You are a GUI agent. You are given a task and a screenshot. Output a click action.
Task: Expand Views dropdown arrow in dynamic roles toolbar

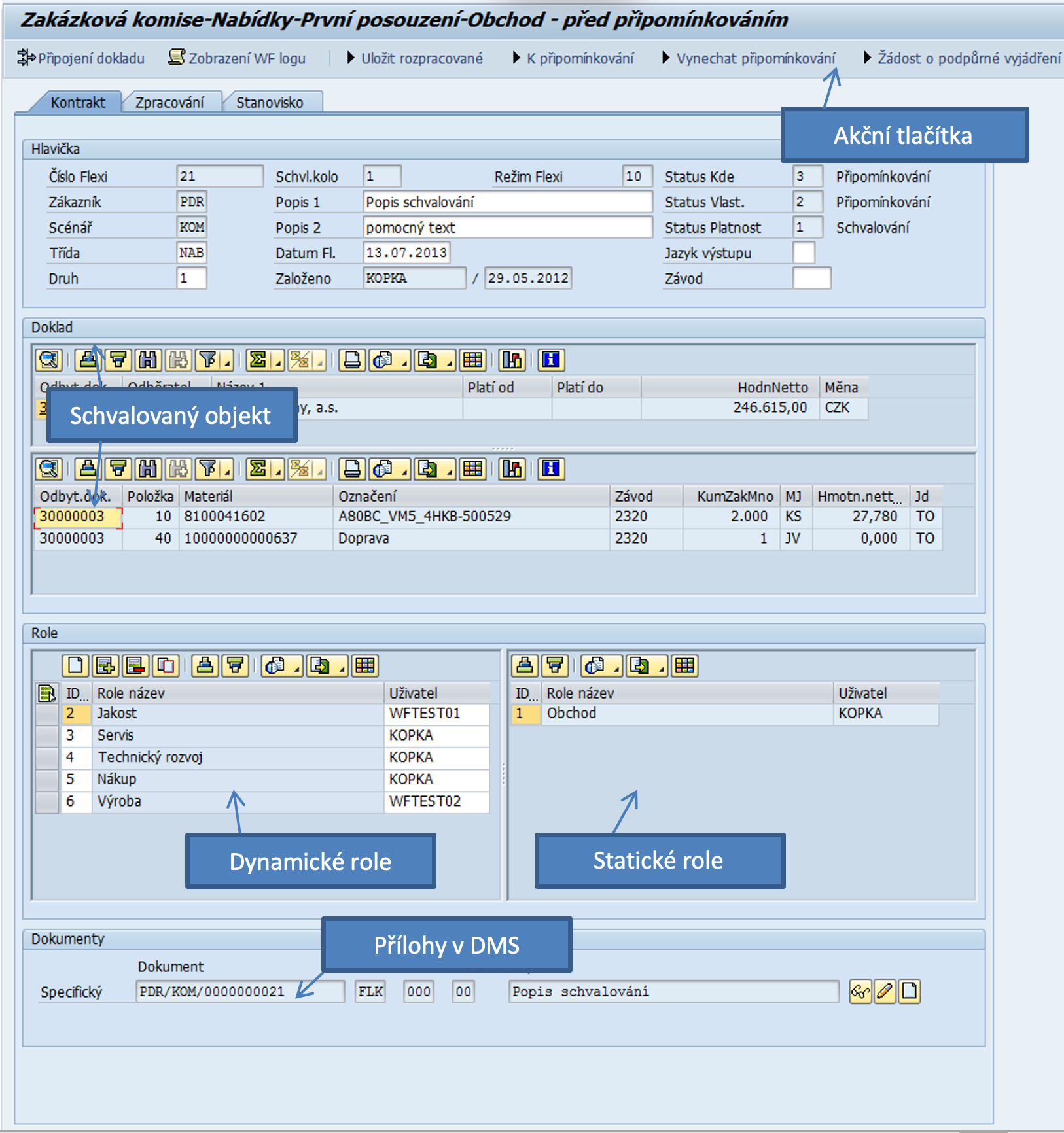coord(296,667)
